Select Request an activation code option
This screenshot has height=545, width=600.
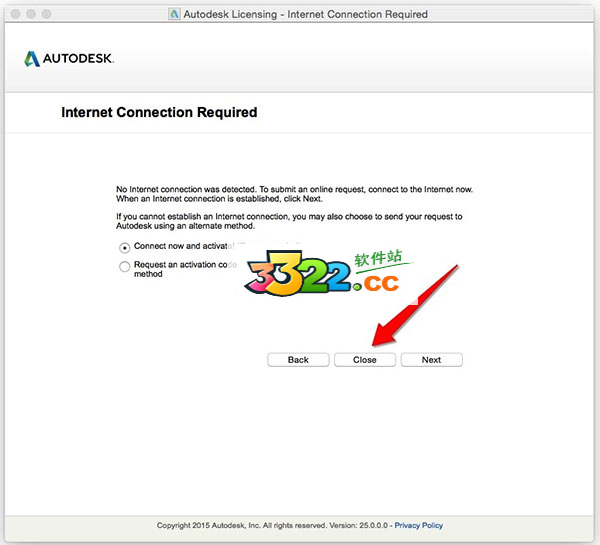coord(124,266)
